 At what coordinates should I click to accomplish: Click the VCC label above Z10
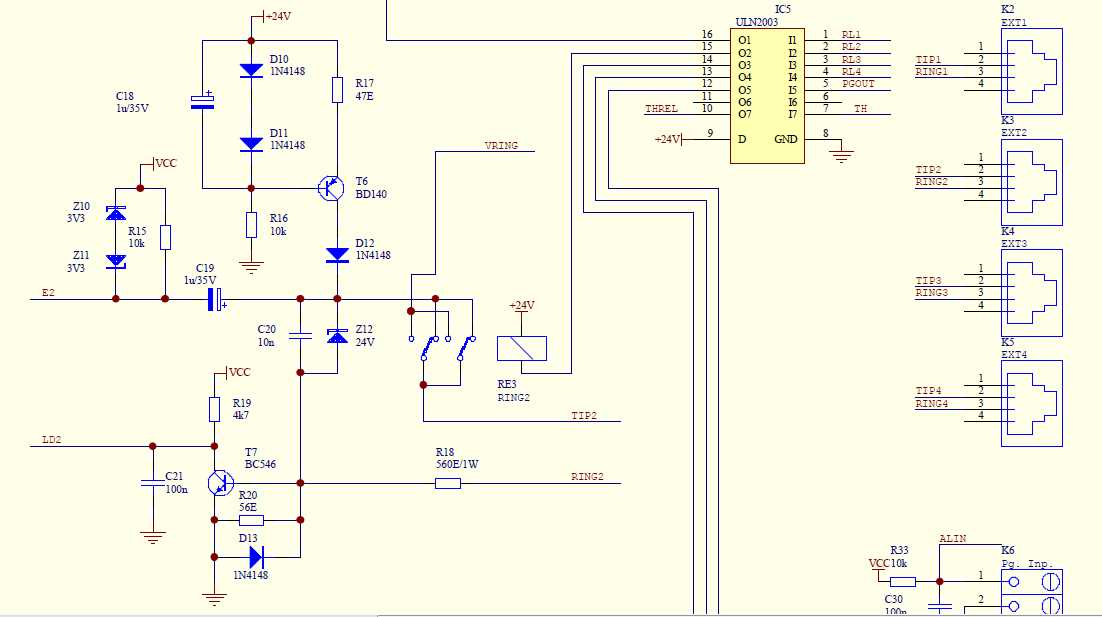coord(165,163)
